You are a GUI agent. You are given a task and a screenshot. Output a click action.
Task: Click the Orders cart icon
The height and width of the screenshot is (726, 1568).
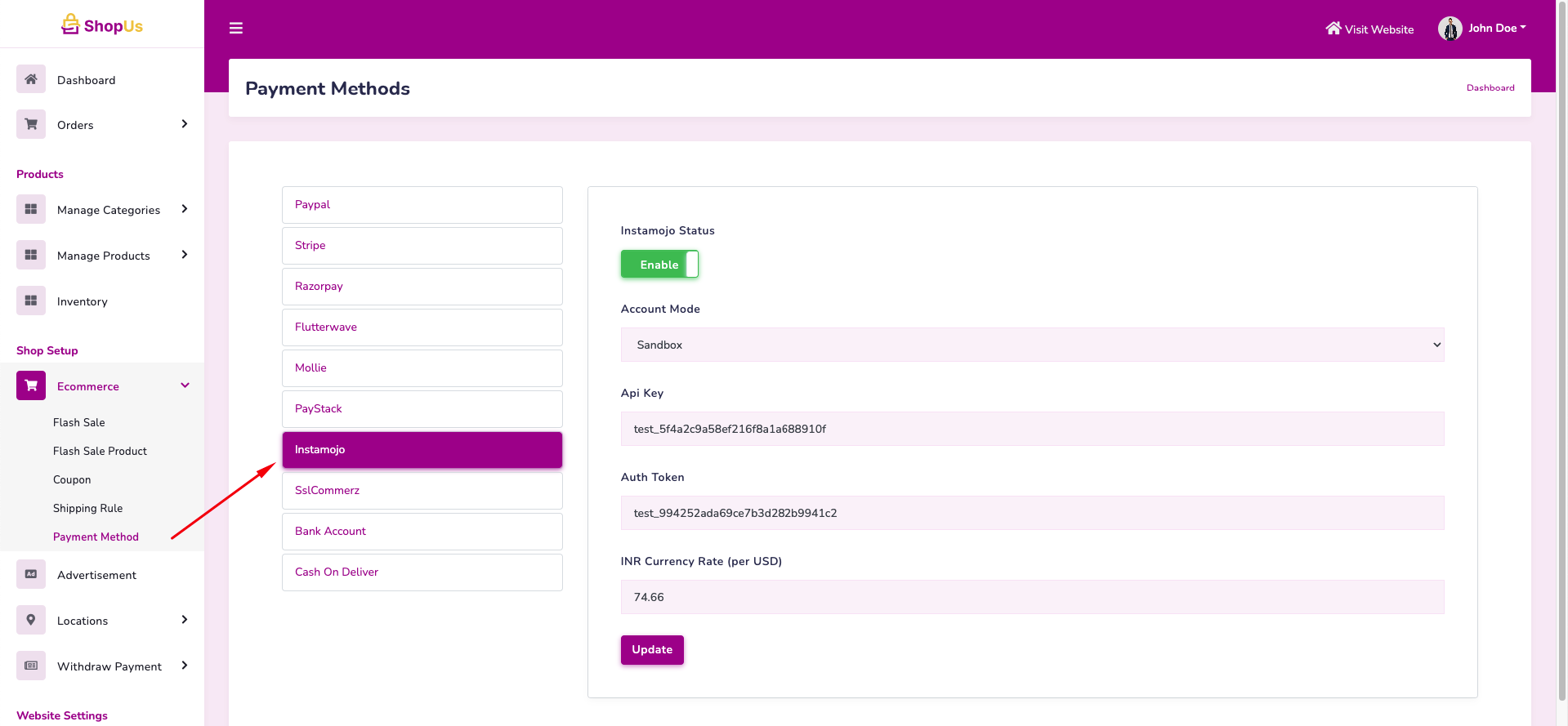[x=31, y=124]
